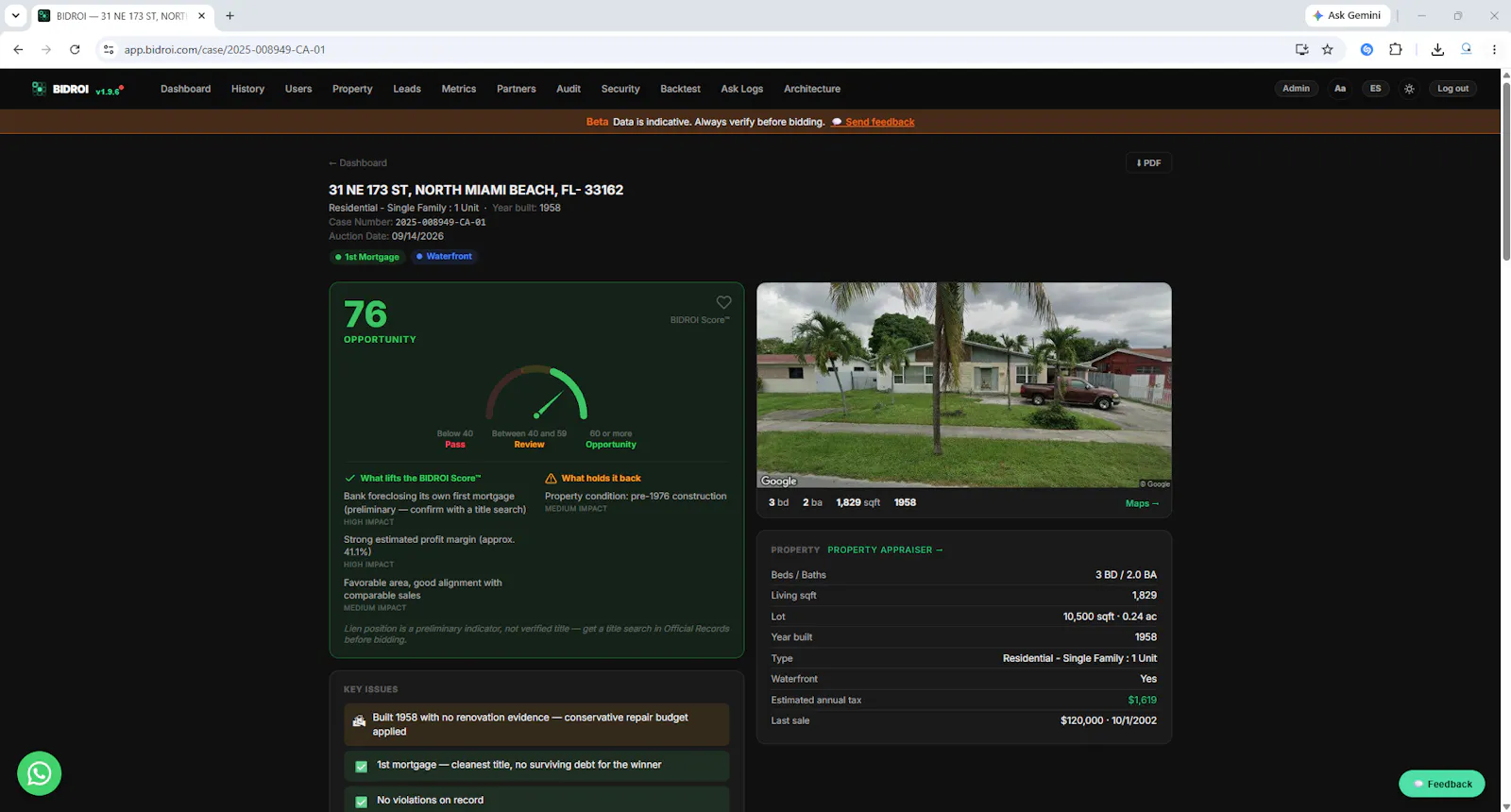Open the Metrics page
This screenshot has height=812, width=1511.
click(459, 89)
